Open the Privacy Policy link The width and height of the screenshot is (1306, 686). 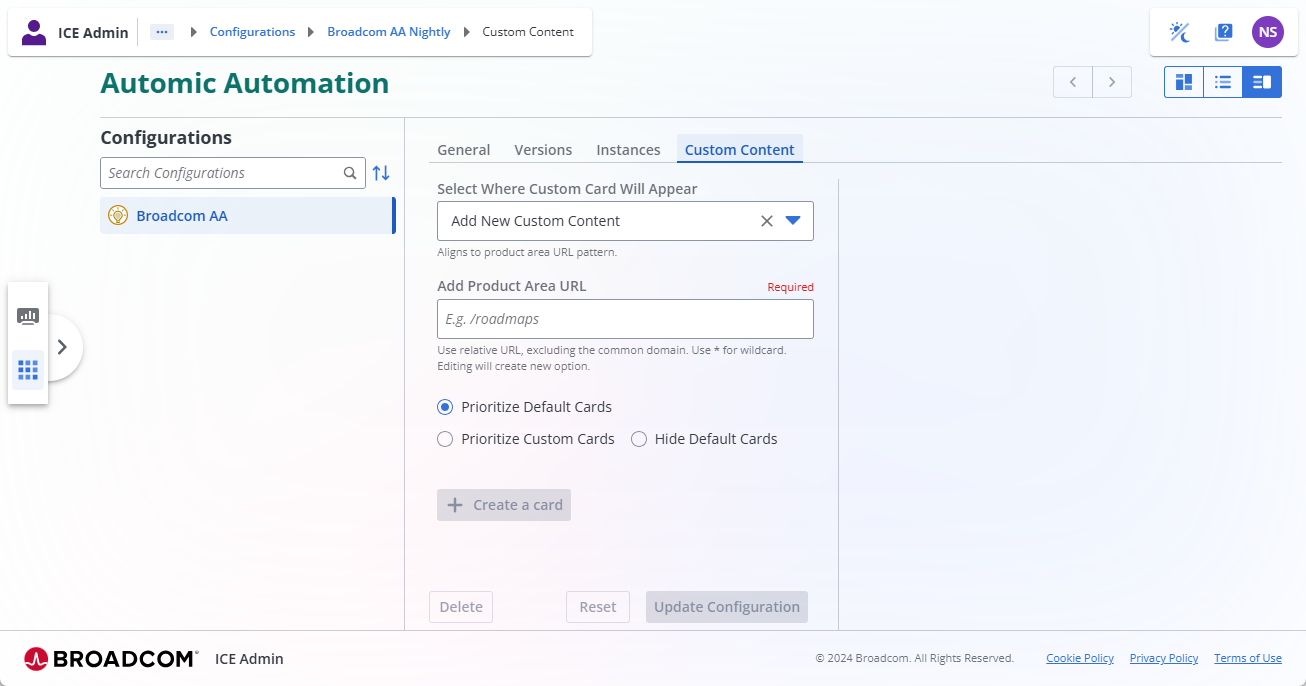(x=1164, y=658)
